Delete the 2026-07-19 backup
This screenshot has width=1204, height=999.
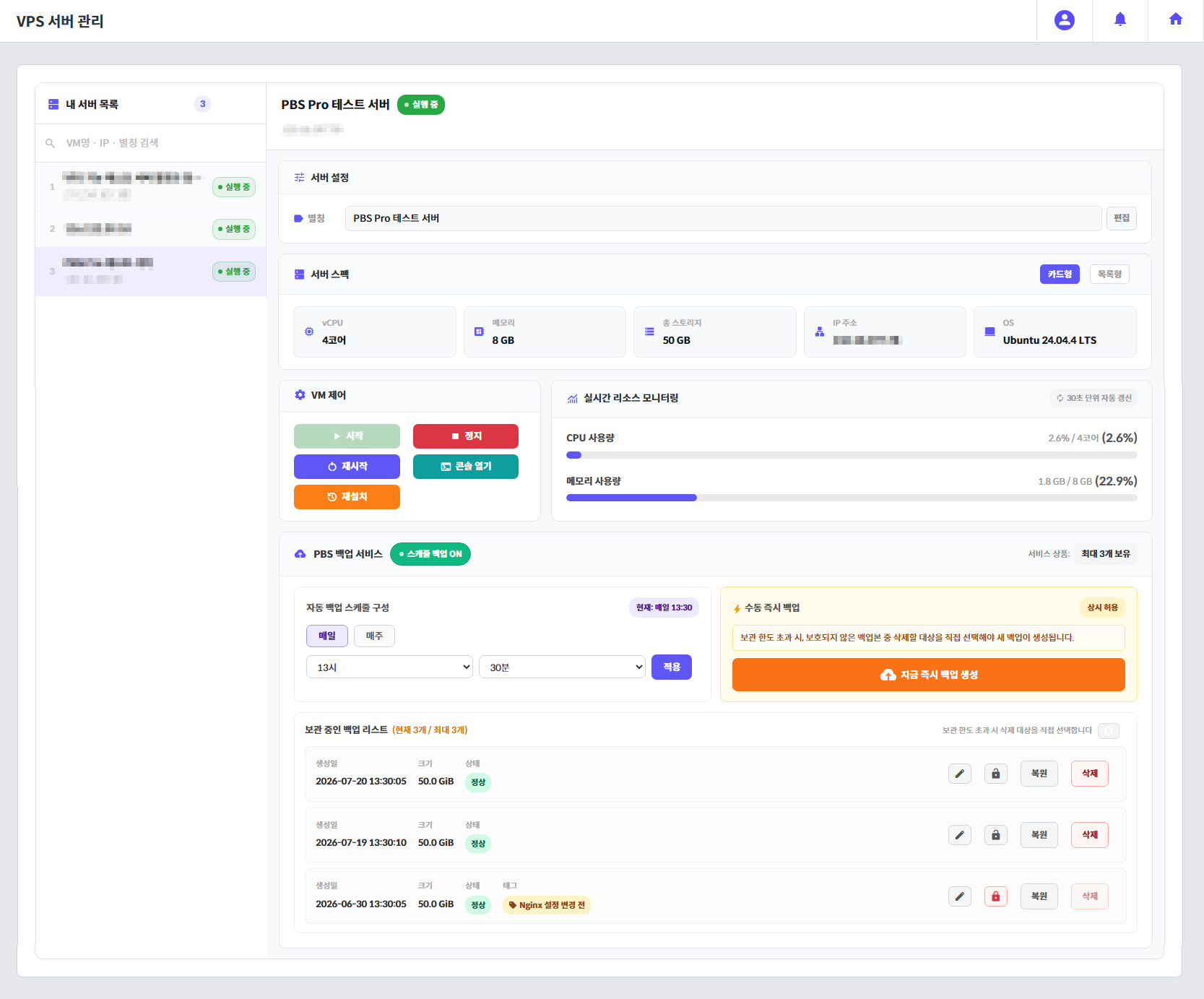point(1090,835)
